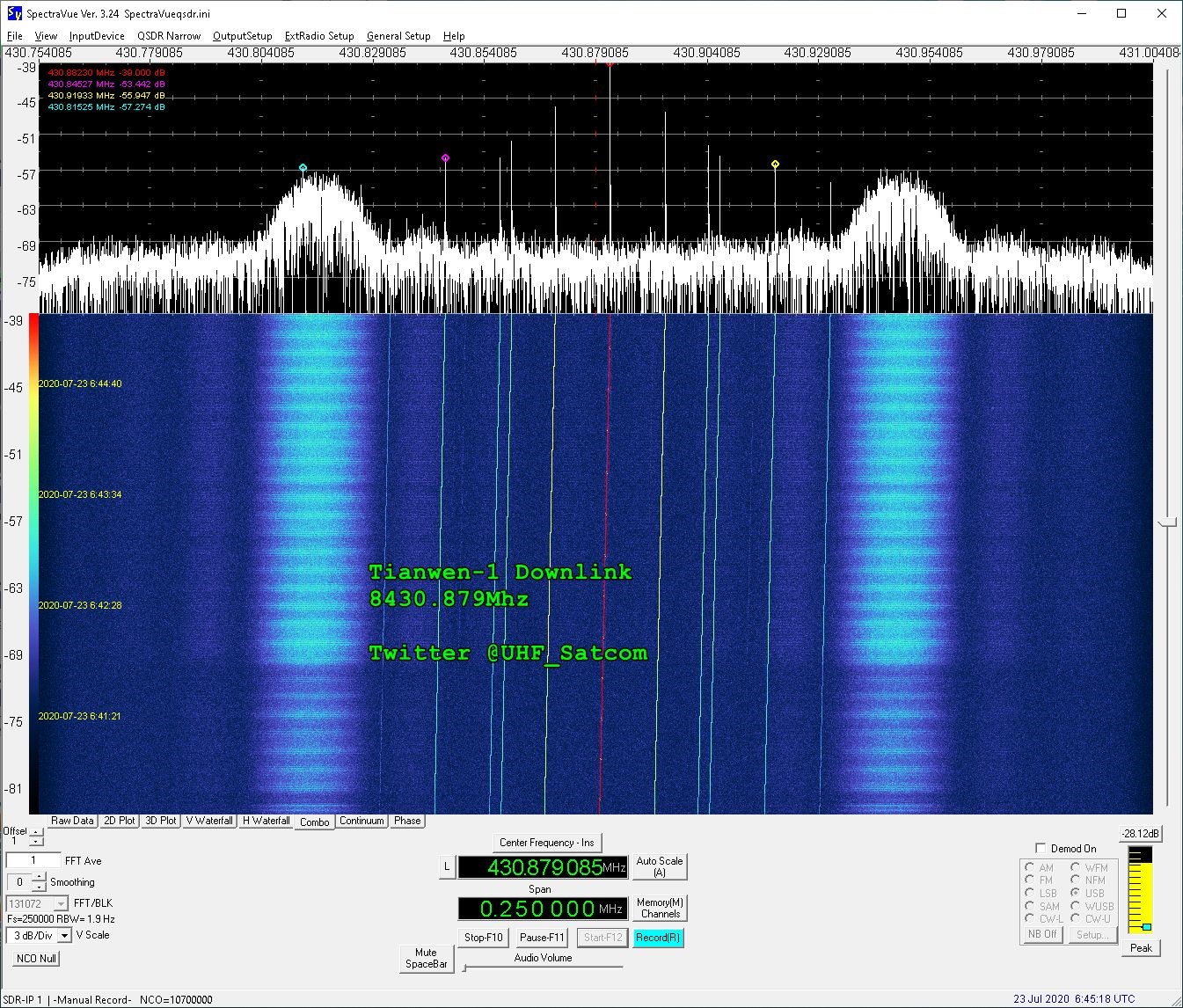The width and height of the screenshot is (1183, 1008).
Task: Select the CW-U demodulation radio button
Action: coord(1076,918)
